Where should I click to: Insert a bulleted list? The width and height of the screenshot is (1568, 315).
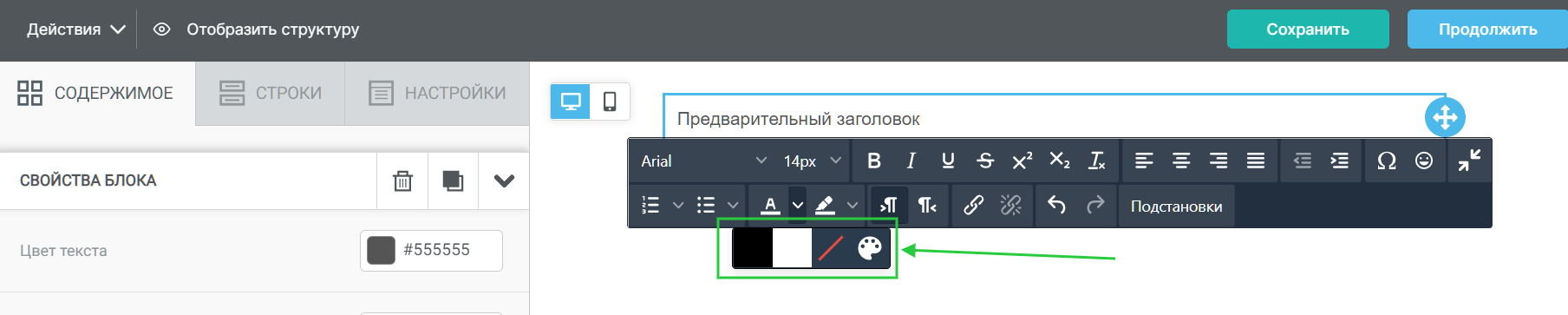click(x=706, y=206)
